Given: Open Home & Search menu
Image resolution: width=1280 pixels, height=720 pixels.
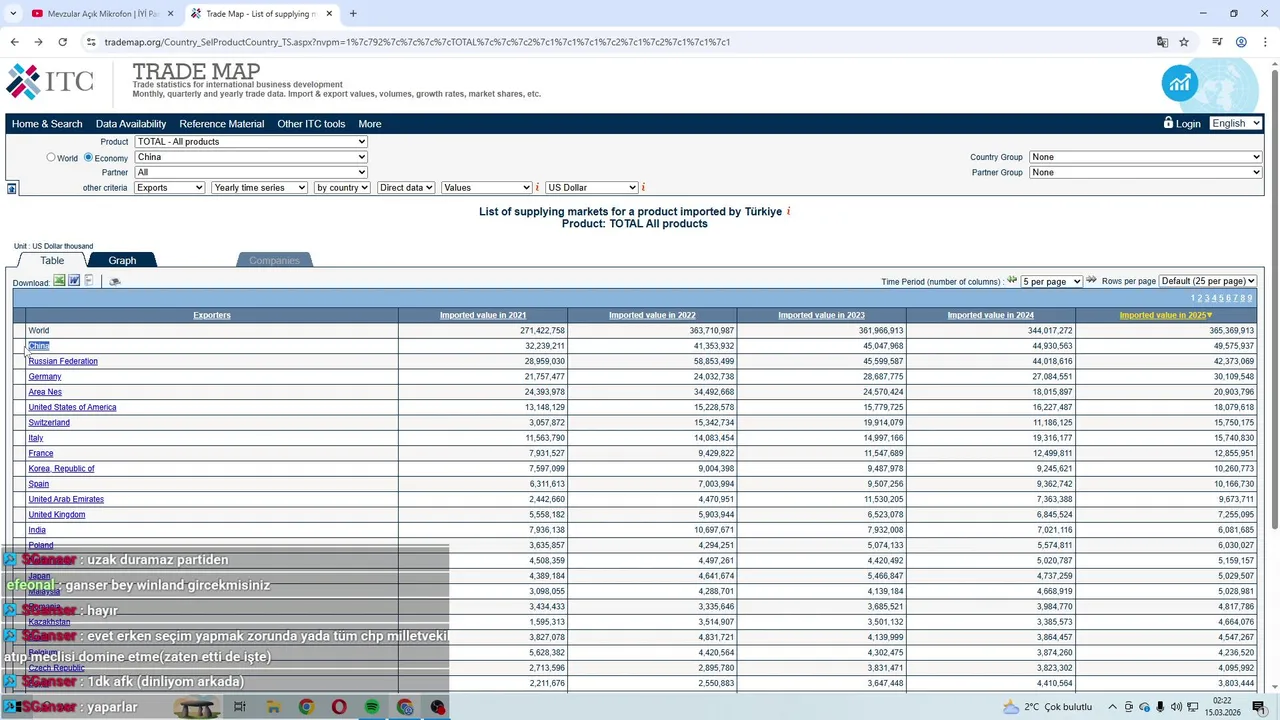Looking at the screenshot, I should pyautogui.click(x=47, y=124).
